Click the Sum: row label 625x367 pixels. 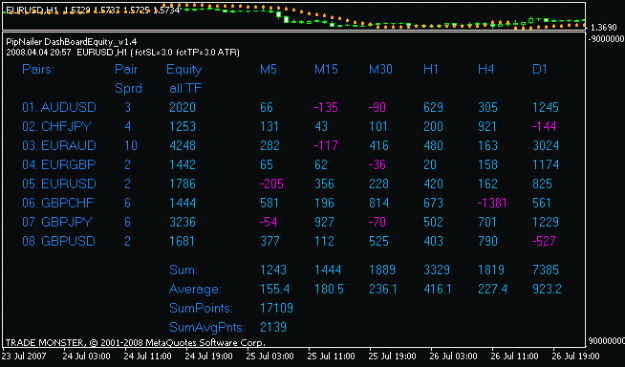pyautogui.click(x=183, y=270)
